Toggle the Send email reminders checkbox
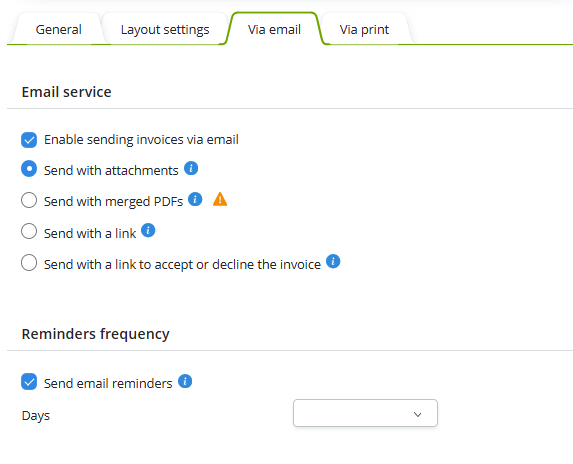This screenshot has width=573, height=464. (x=29, y=382)
